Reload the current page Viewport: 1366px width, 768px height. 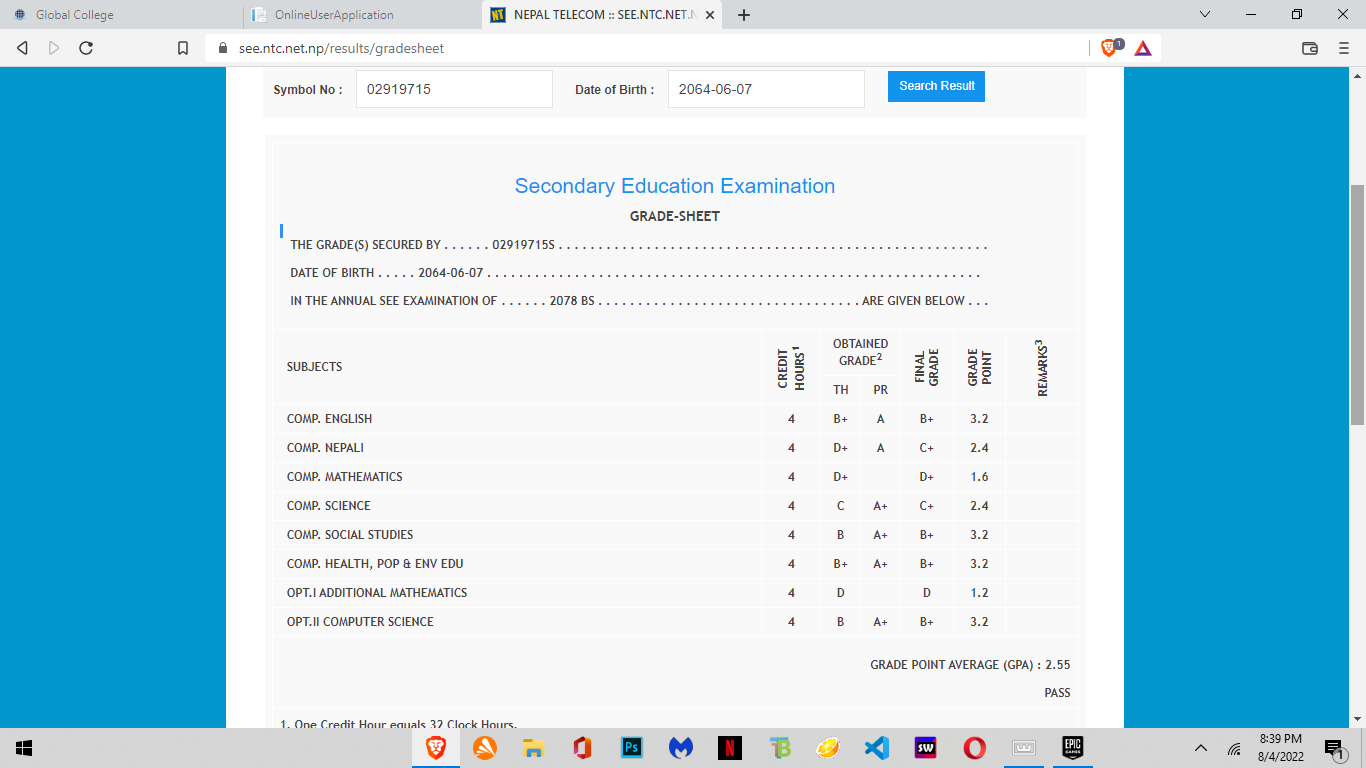coord(86,48)
